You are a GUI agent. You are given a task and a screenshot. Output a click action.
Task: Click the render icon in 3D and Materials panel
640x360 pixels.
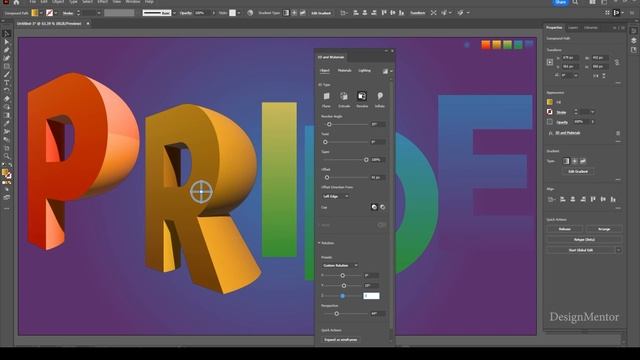coord(385,71)
